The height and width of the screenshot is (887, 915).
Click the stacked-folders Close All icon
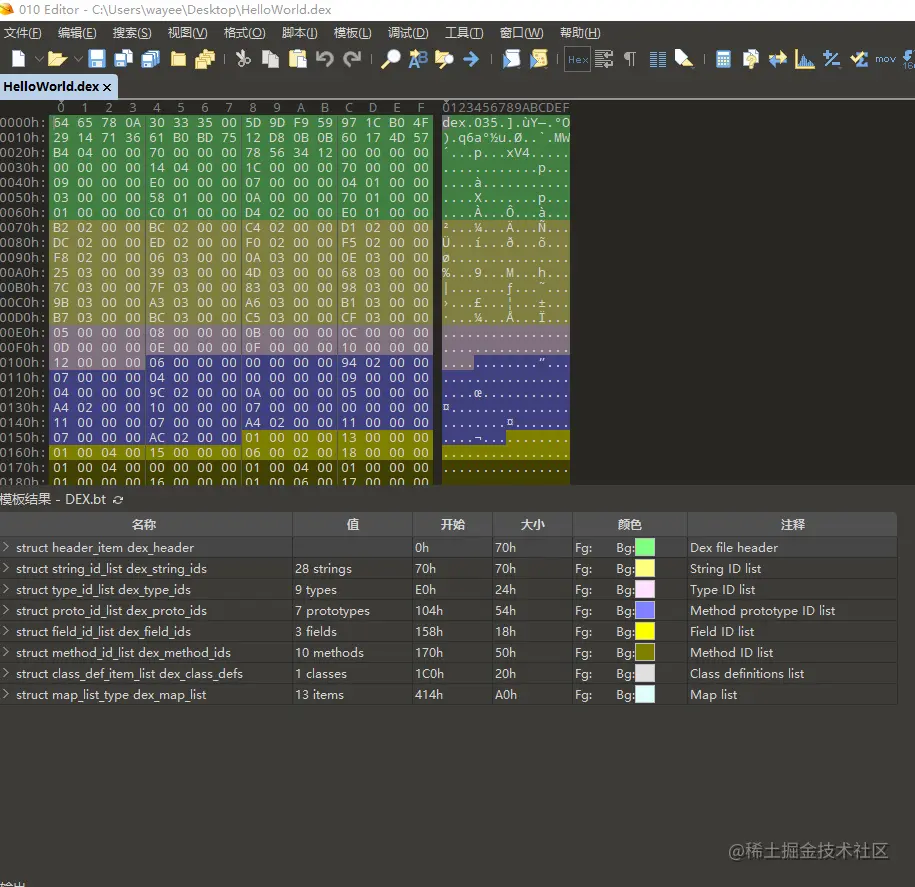pyautogui.click(x=205, y=59)
